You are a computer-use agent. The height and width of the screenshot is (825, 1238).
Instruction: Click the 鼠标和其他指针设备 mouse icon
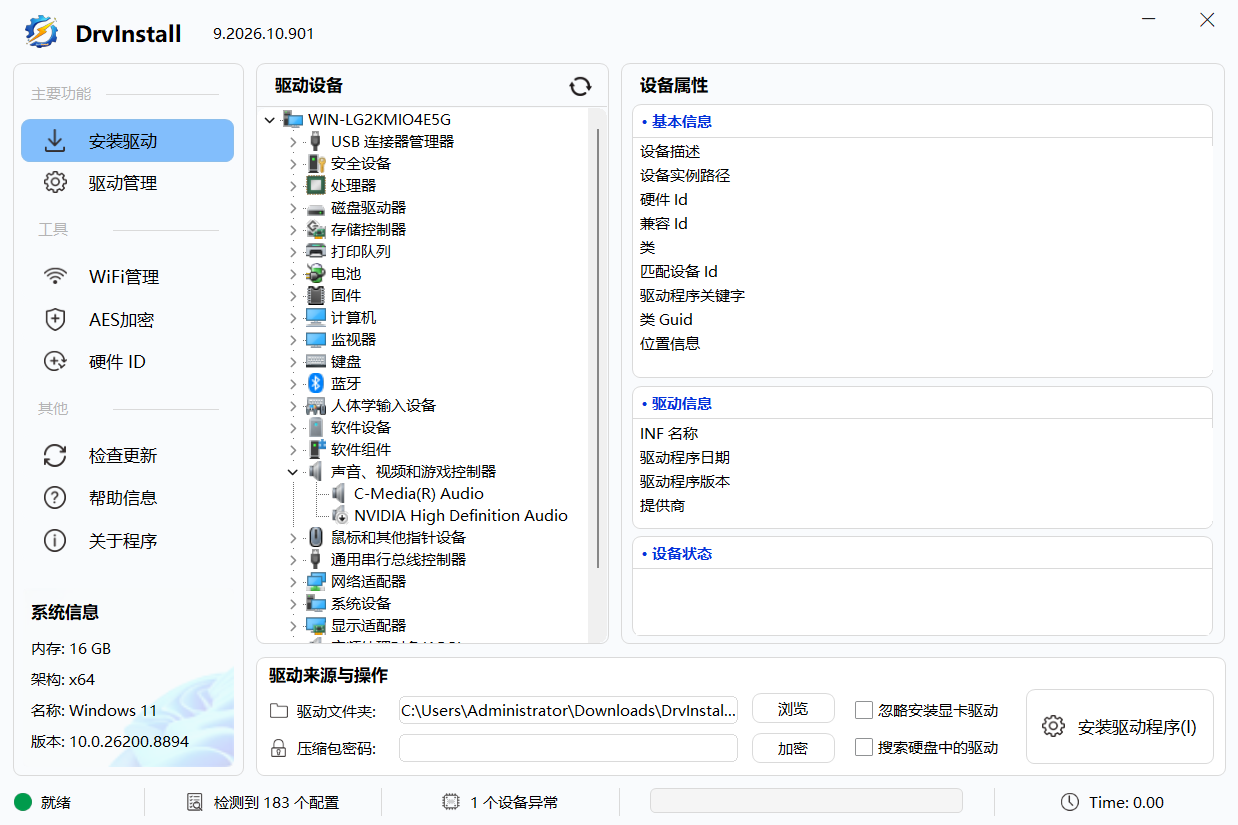click(316, 537)
